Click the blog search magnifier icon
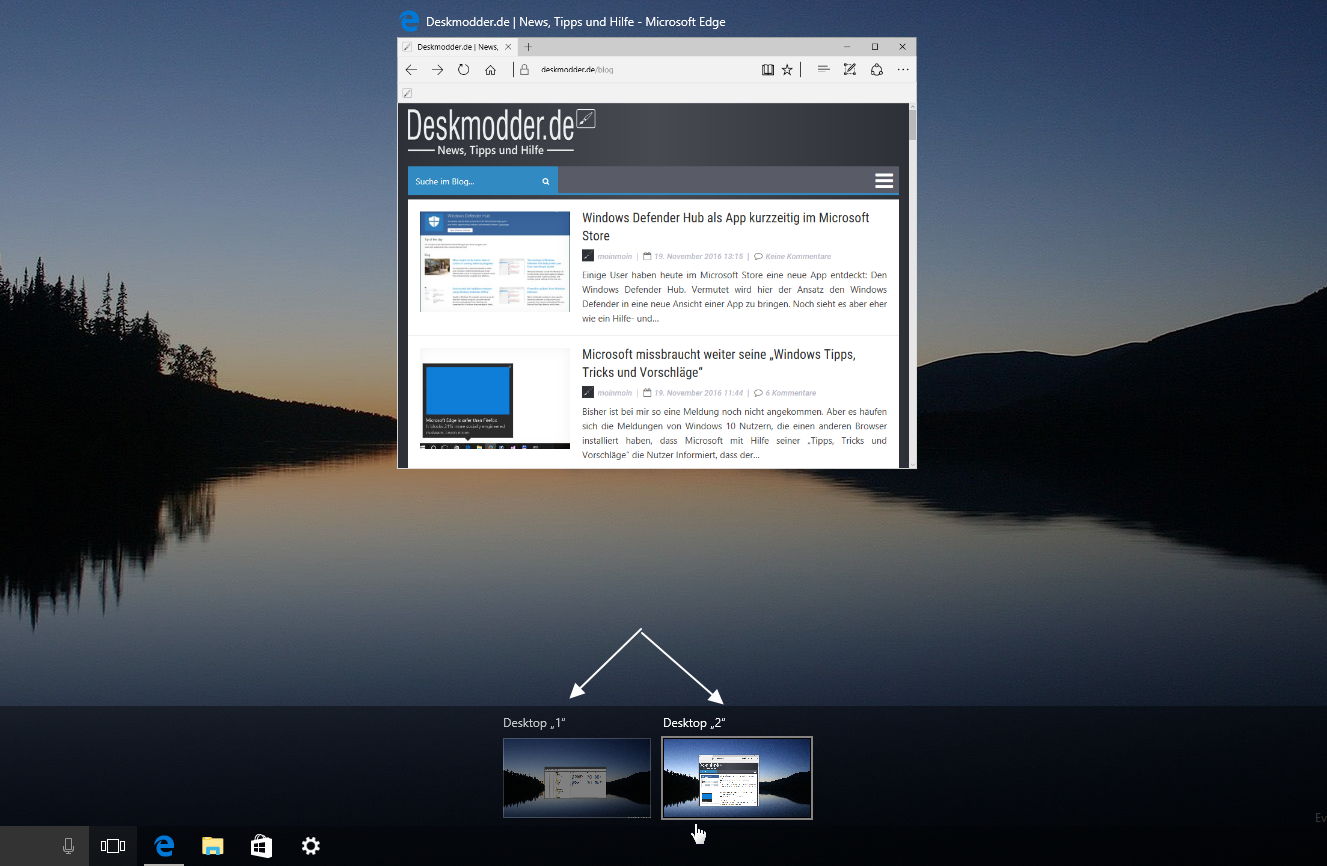 click(x=546, y=181)
